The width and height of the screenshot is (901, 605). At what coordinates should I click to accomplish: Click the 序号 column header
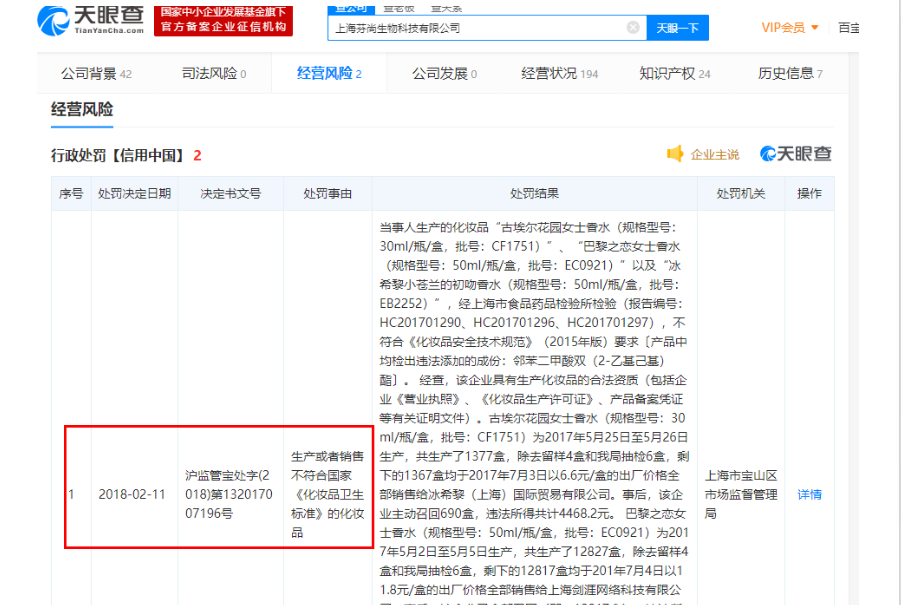tap(71, 194)
